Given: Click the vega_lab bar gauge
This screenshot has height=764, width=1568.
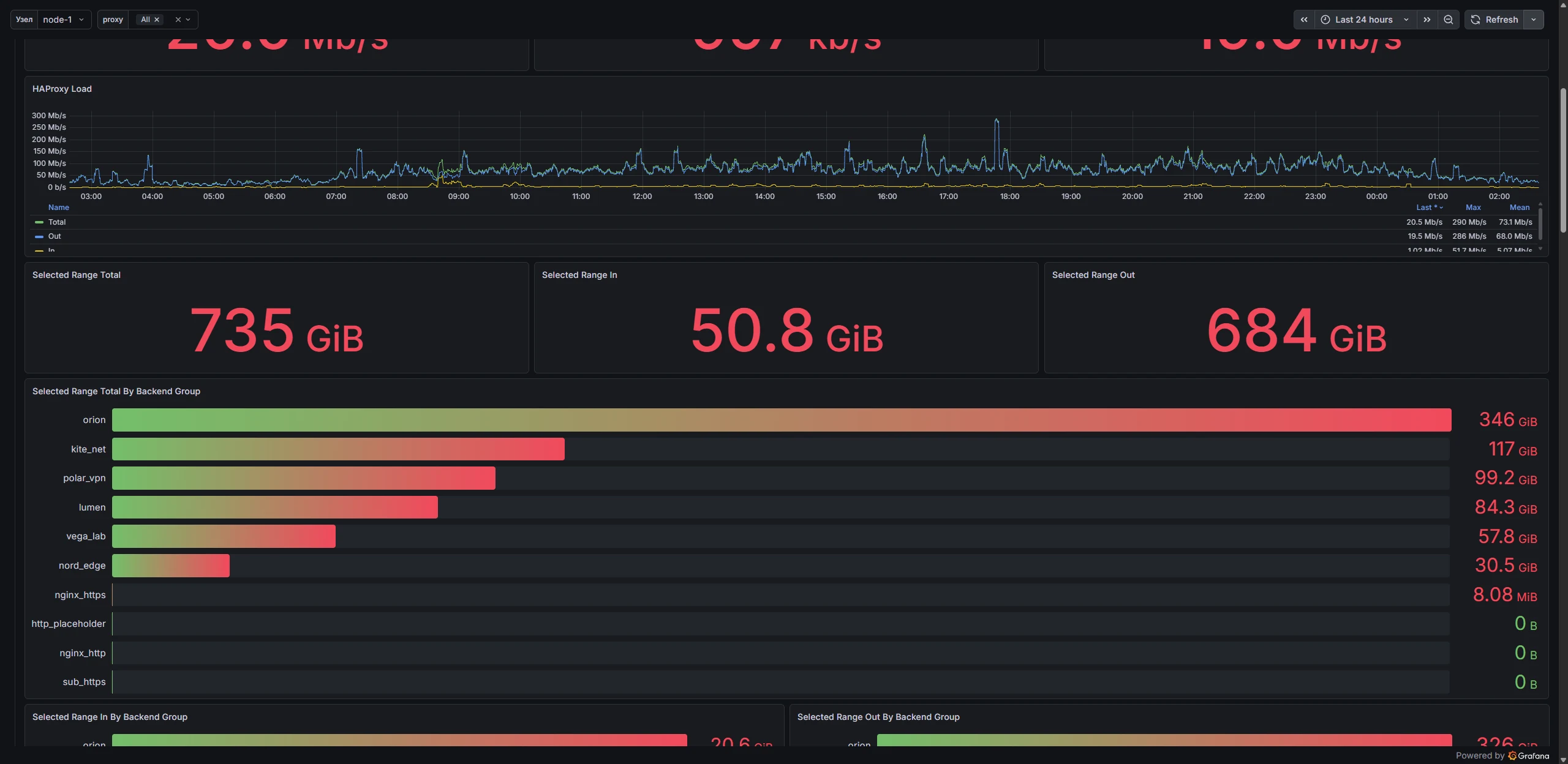Looking at the screenshot, I should pyautogui.click(x=224, y=536).
